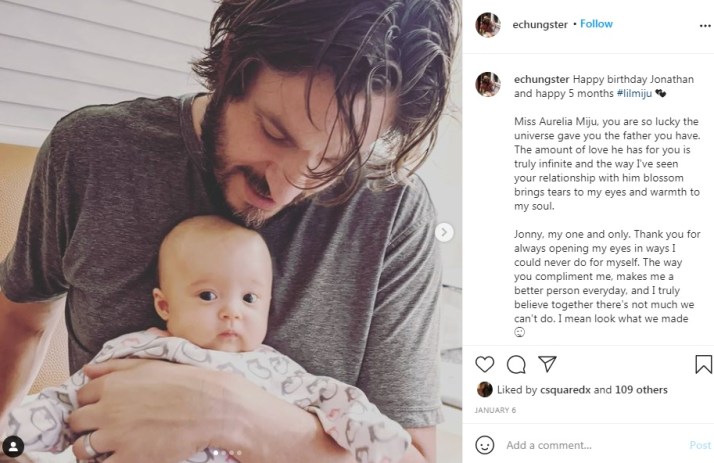
Task: View the list of 109 others who liked
Action: coord(641,390)
